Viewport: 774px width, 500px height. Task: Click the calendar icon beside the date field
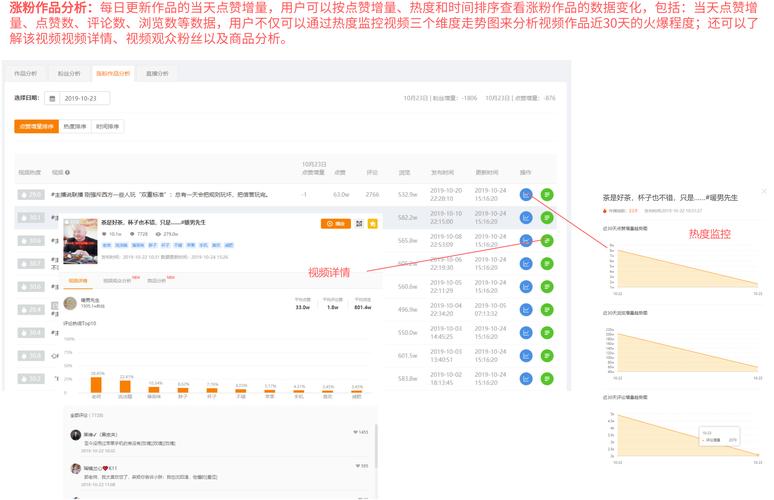pyautogui.click(x=50, y=98)
